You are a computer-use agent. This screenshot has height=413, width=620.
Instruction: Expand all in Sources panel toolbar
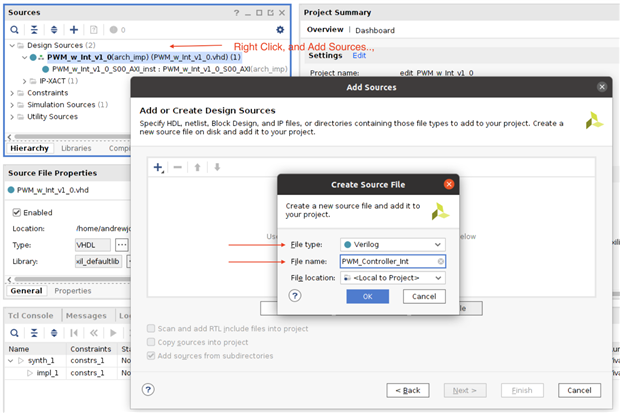pyautogui.click(x=54, y=30)
